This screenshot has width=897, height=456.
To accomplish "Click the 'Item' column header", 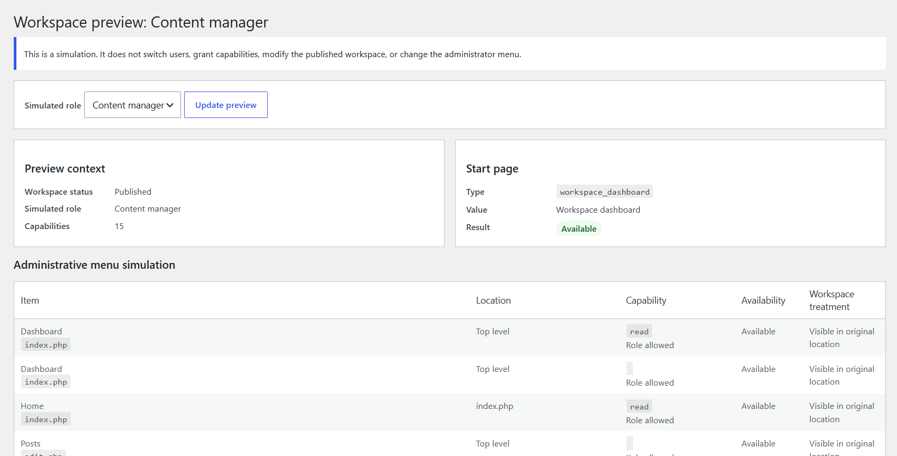I will coord(30,300).
